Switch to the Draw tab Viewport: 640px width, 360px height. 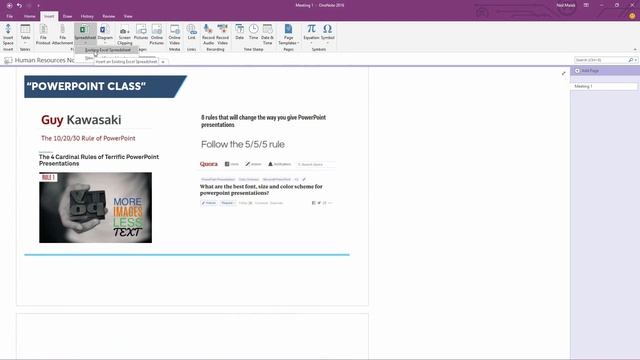click(x=67, y=16)
